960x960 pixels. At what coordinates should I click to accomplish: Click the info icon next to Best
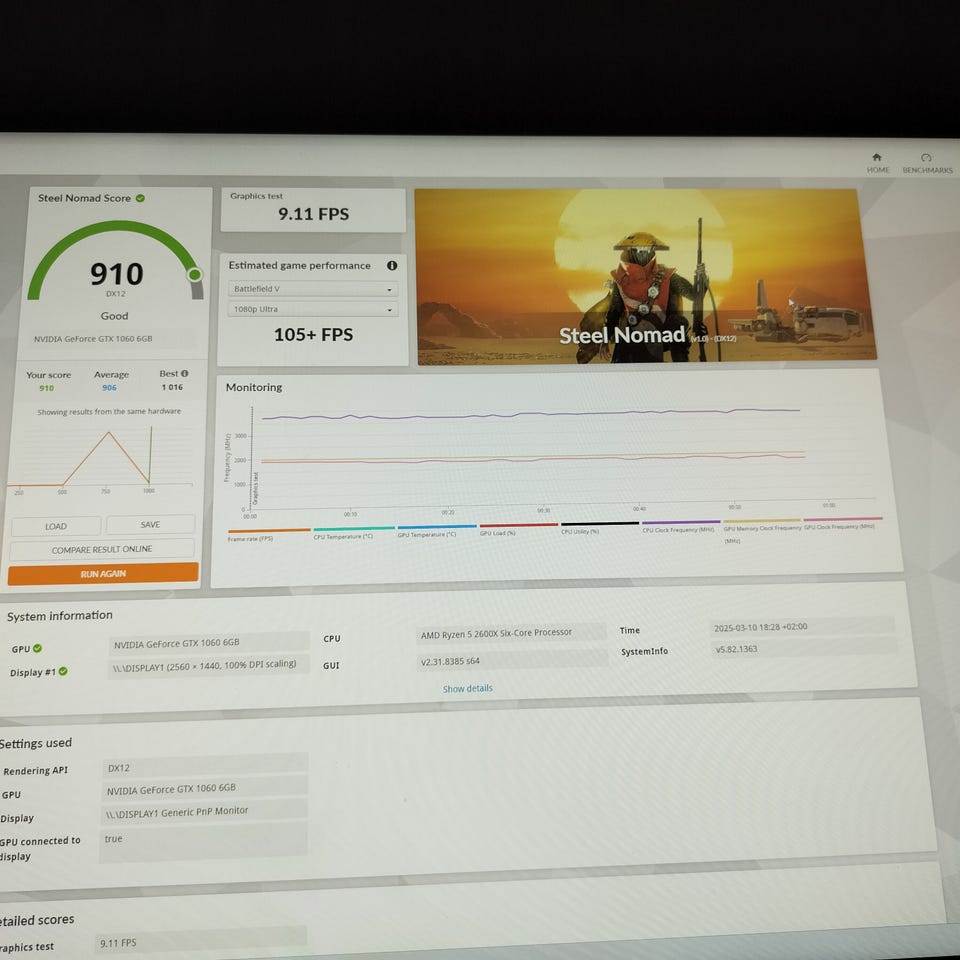pyautogui.click(x=184, y=373)
